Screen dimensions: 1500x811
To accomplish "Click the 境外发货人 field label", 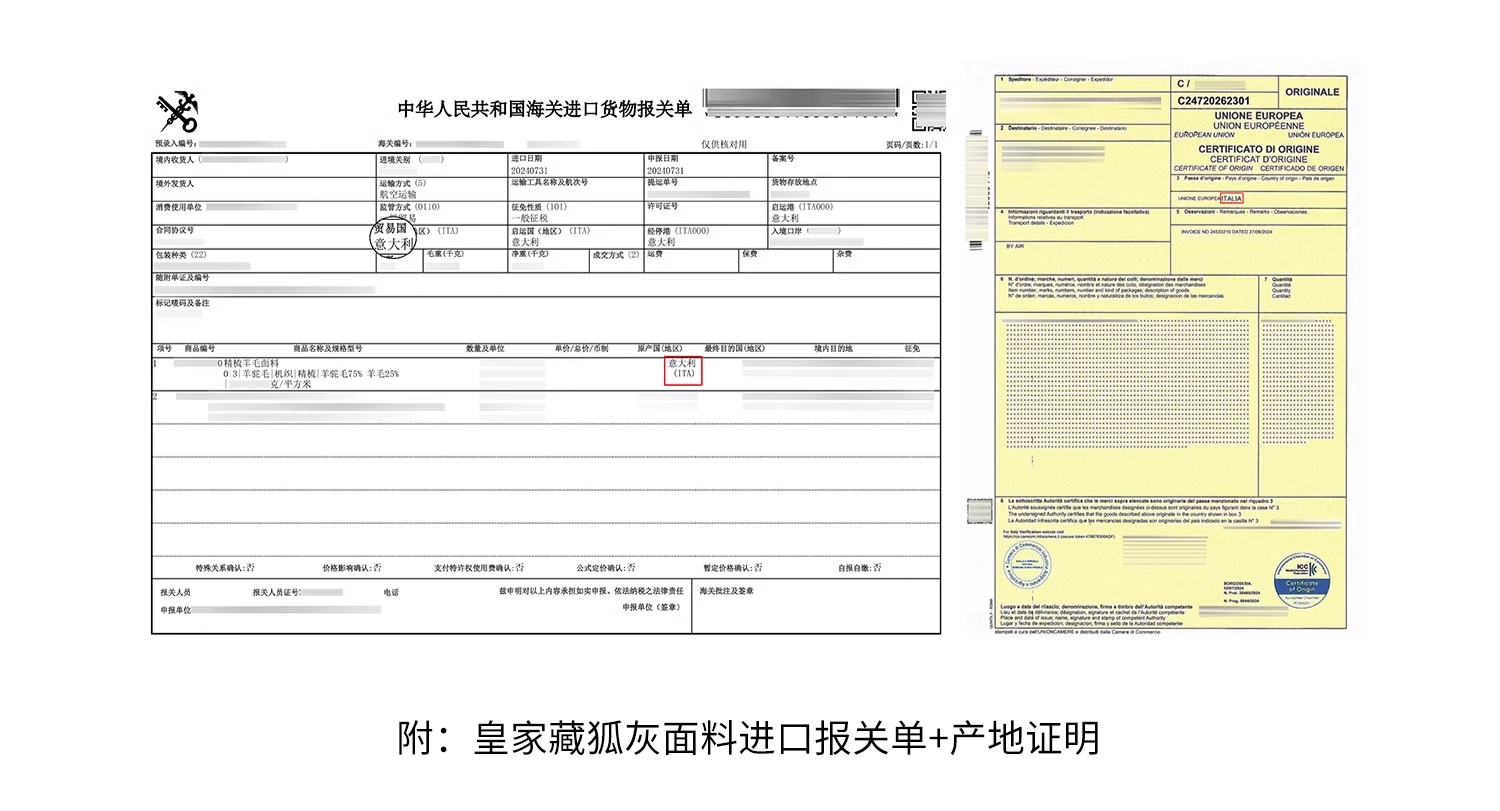I will (175, 183).
